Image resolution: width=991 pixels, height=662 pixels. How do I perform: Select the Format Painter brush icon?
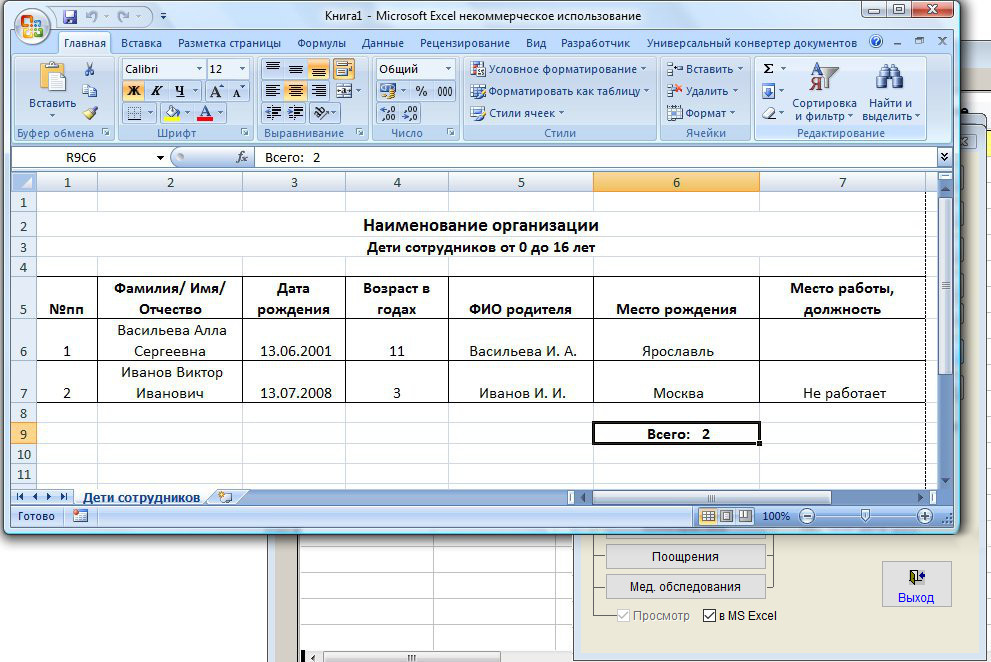(x=90, y=113)
